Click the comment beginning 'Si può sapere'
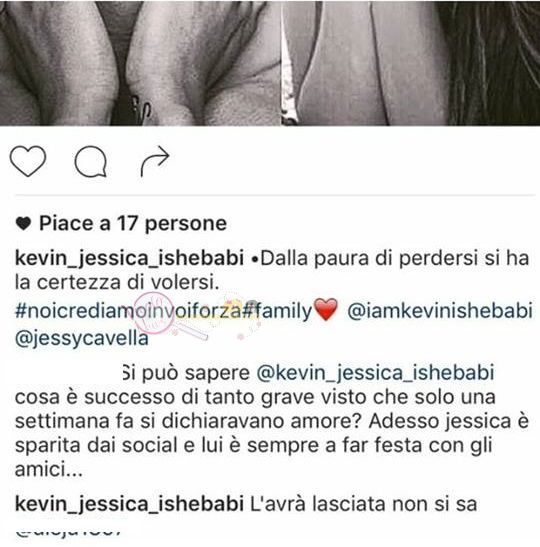Viewport: 540px width, 547px height. coord(272,421)
